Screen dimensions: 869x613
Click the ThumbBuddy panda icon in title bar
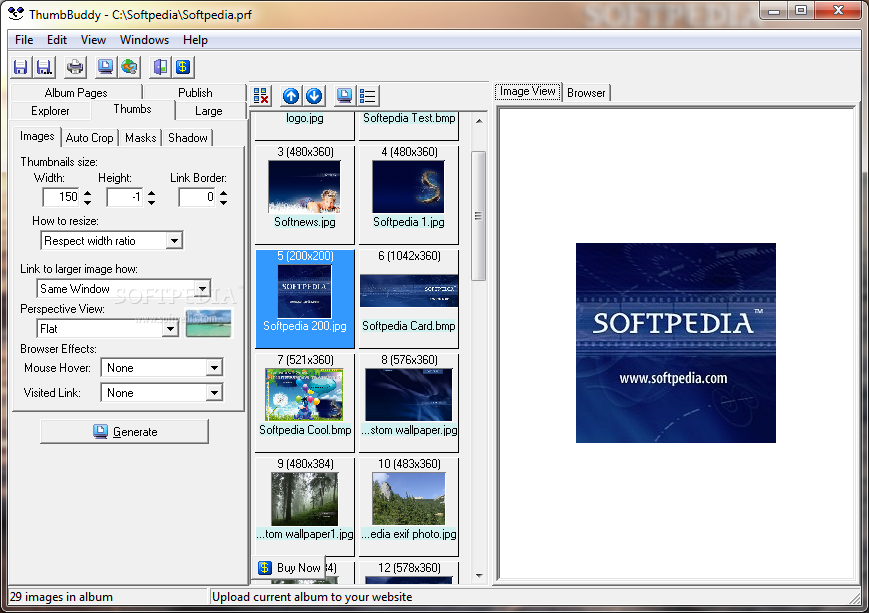click(16, 13)
